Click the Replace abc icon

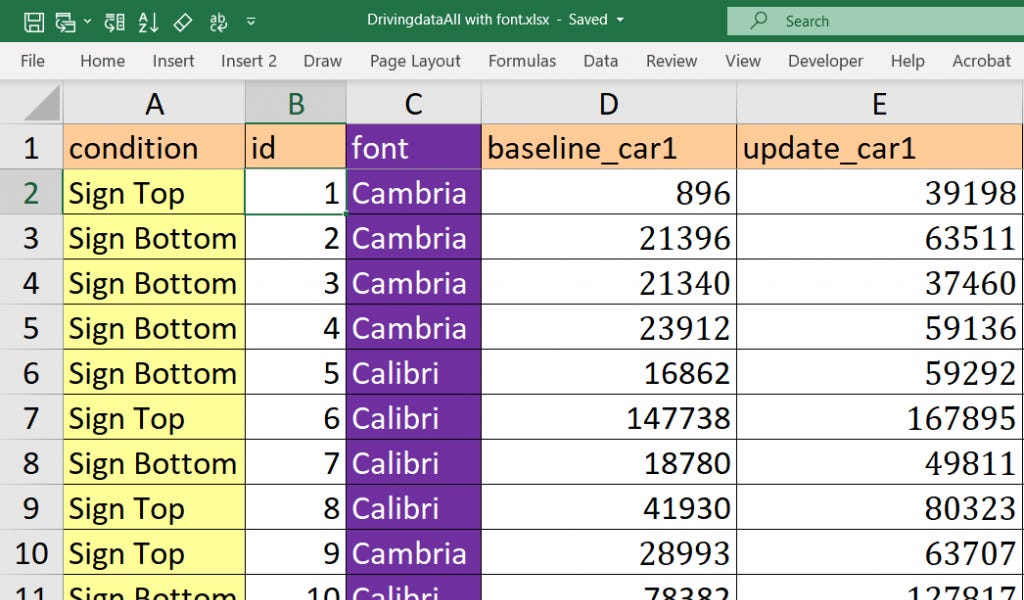(x=218, y=22)
